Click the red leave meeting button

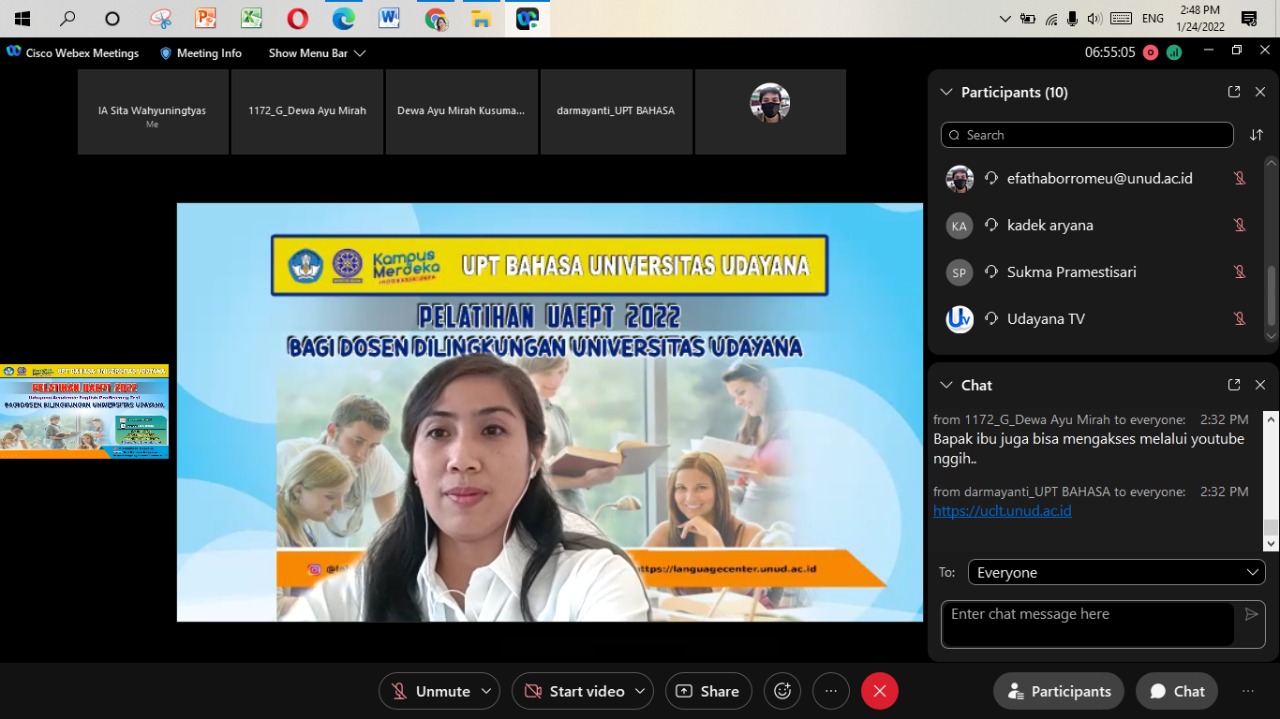tap(880, 691)
